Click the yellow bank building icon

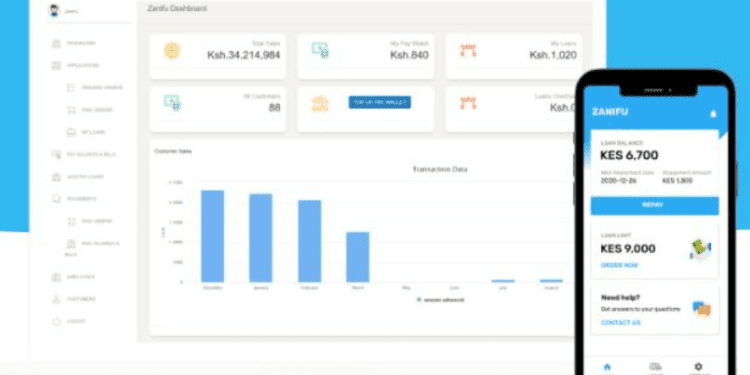pyautogui.click(x=320, y=103)
